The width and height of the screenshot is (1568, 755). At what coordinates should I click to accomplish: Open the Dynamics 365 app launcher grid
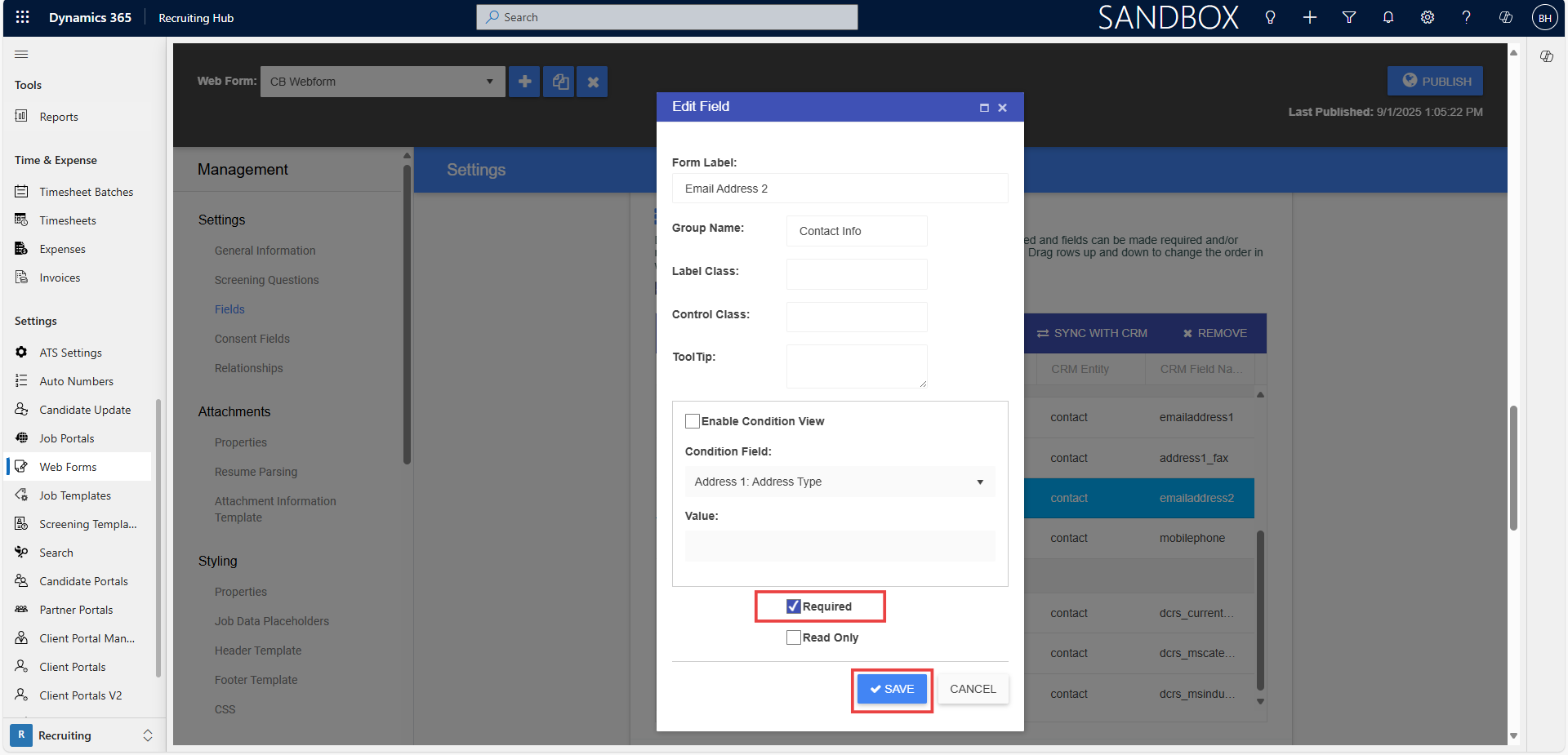tap(21, 17)
